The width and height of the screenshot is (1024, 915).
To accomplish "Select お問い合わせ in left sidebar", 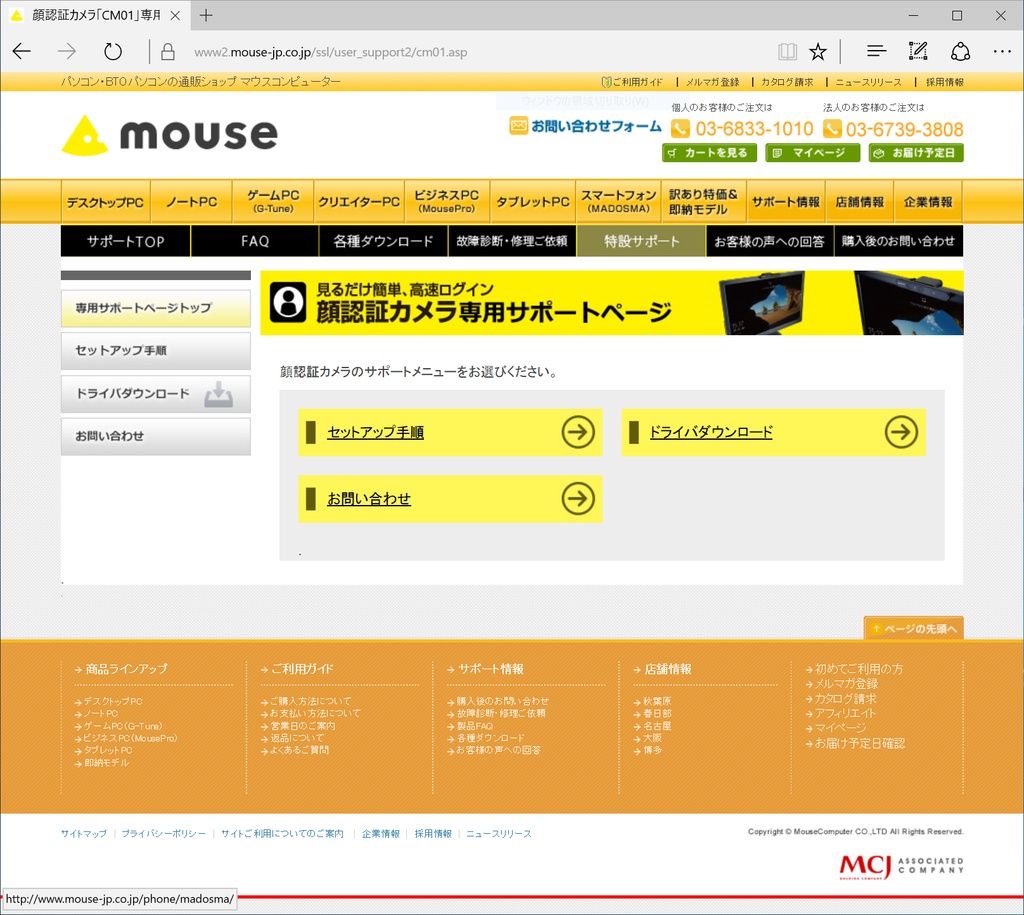I will point(155,436).
